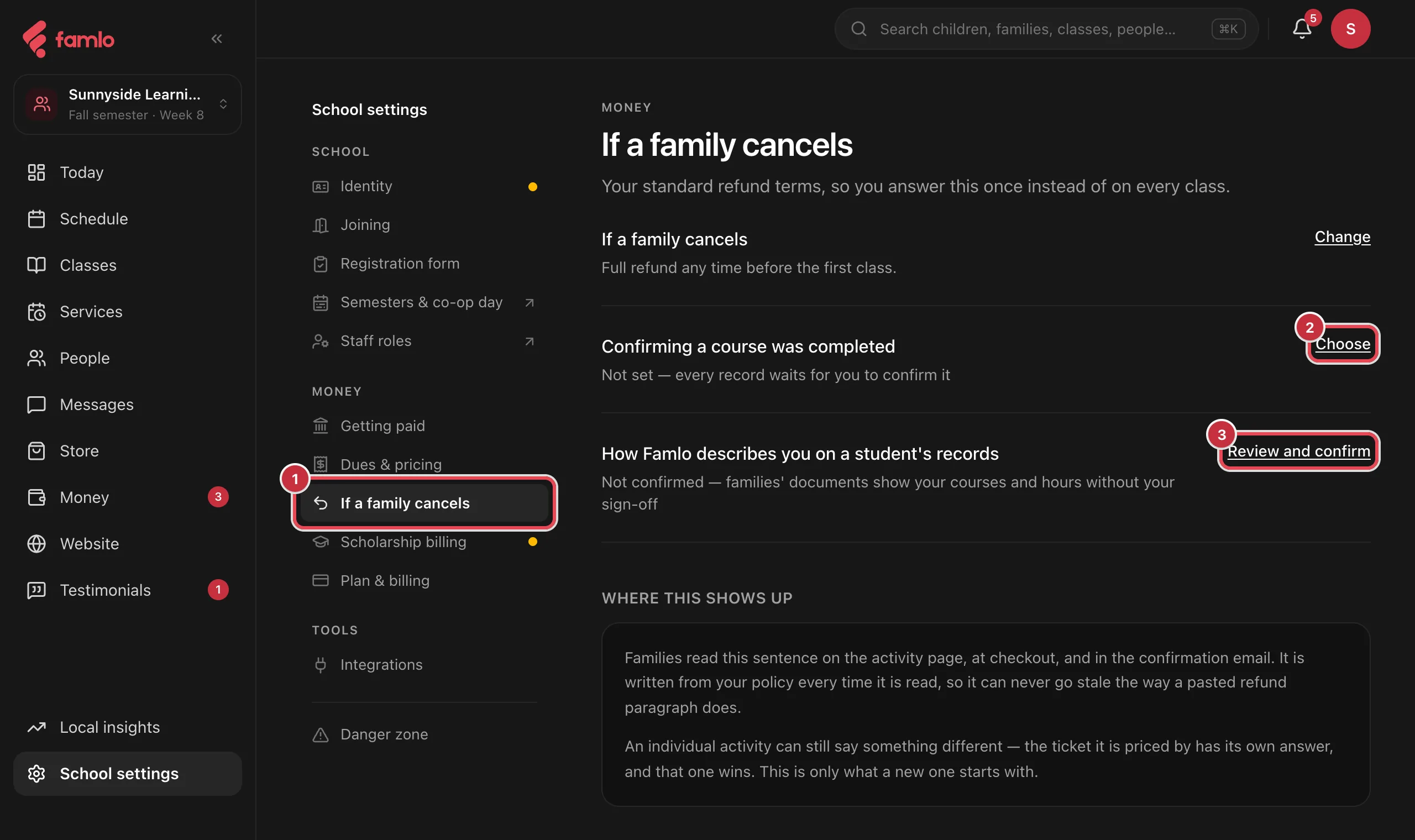Open Plan & billing settings
This screenshot has width=1415, height=840.
[x=424, y=580]
